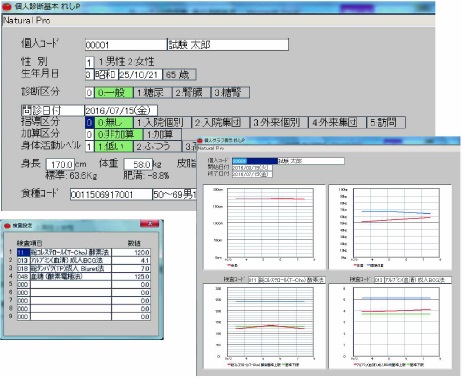Click the weight field showing 58.0
Screen dimensions: 462x378
(x=138, y=164)
